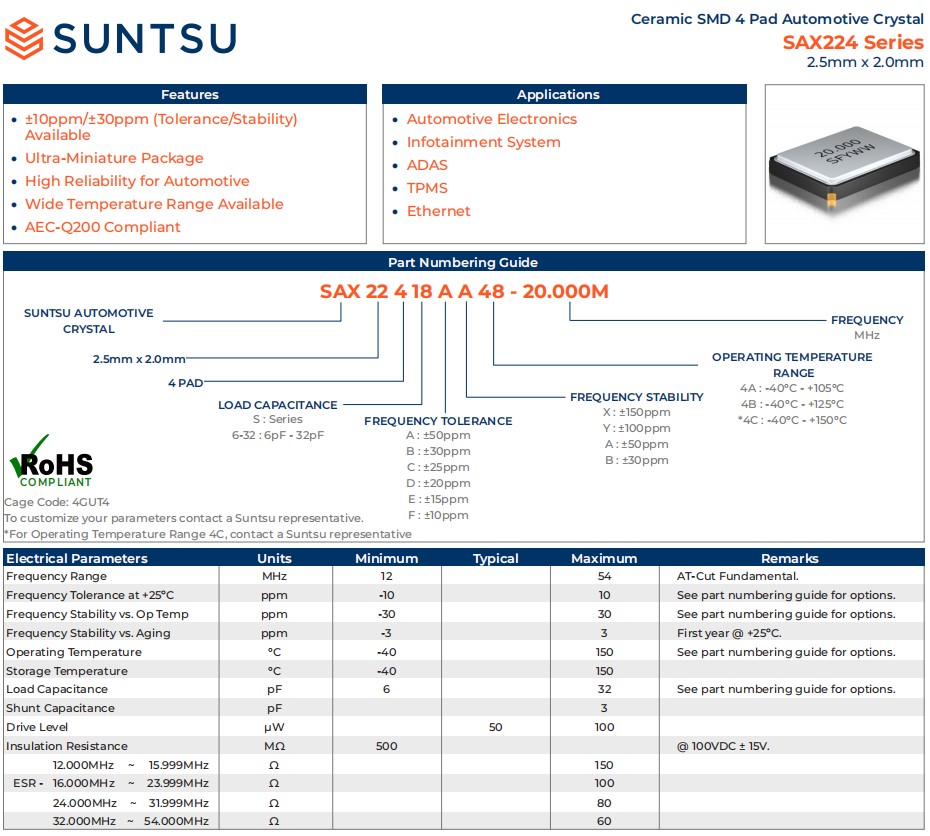Click the crystal product photo thumbnail
The width and height of the screenshot is (930, 836).
(845, 164)
